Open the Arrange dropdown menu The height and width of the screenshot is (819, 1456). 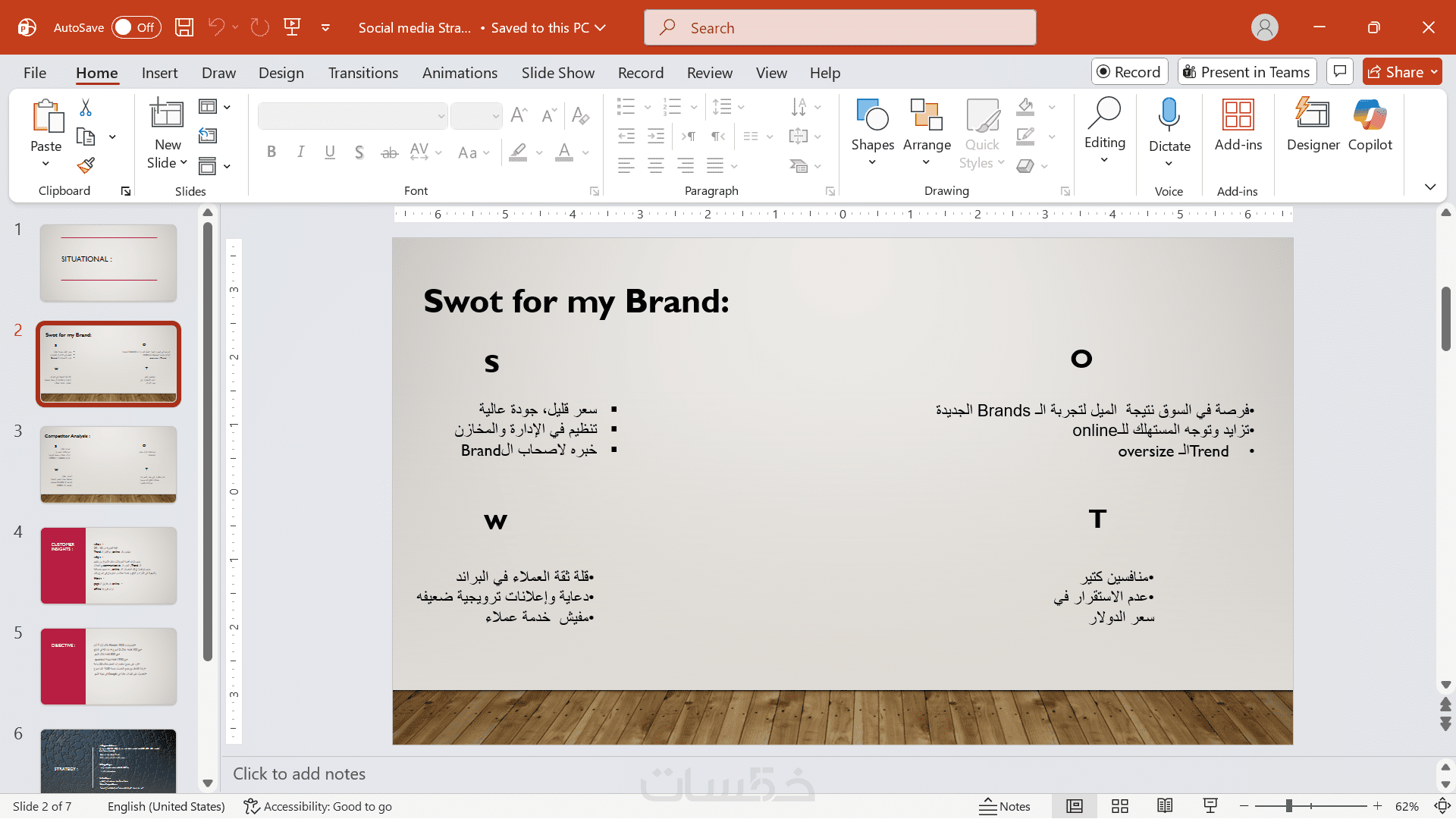click(927, 130)
